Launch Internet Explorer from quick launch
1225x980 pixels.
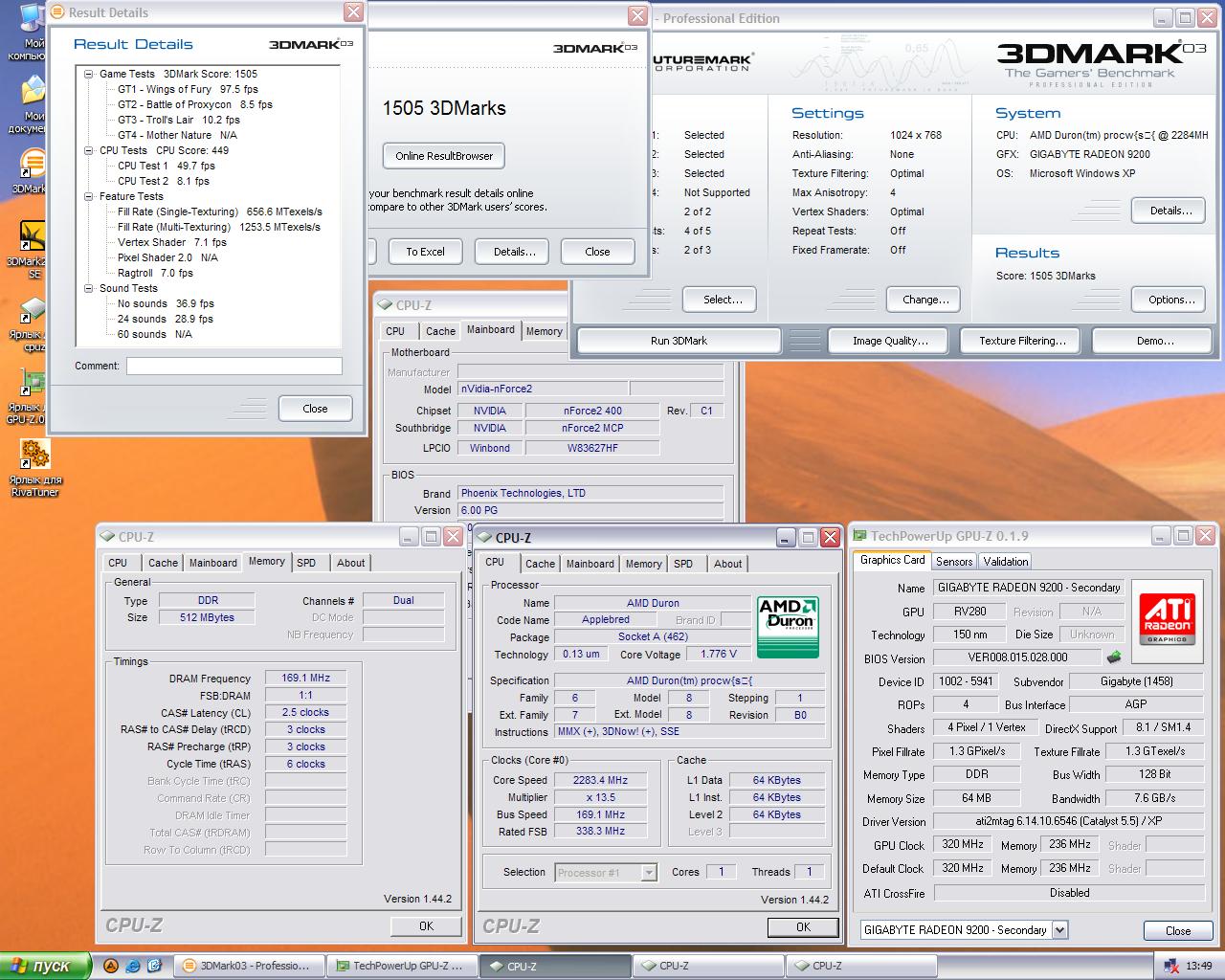pyautogui.click(x=133, y=966)
